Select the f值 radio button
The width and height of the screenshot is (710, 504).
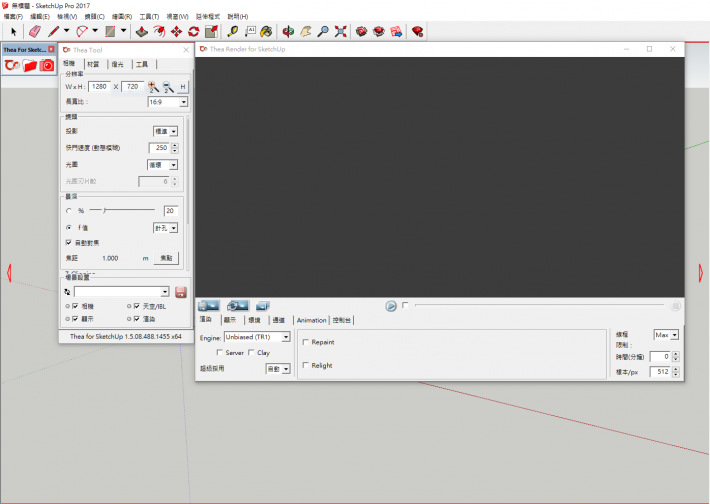[x=68, y=228]
